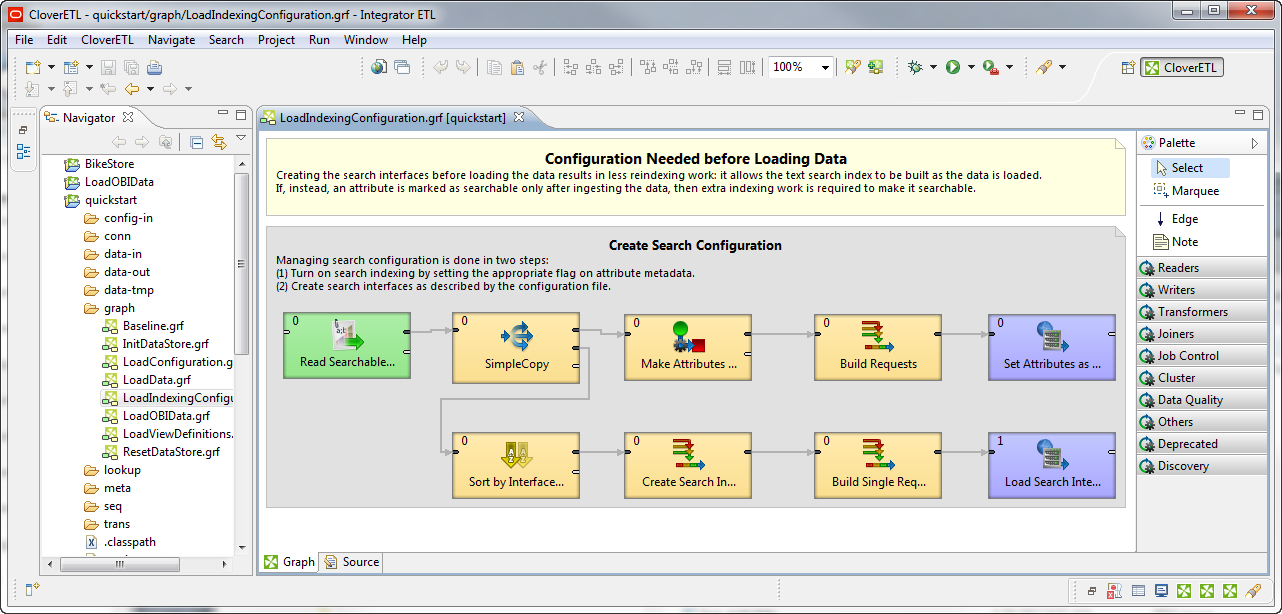This screenshot has height=614, width=1282.
Task: Open the web browser globe icon
Action: (379, 67)
